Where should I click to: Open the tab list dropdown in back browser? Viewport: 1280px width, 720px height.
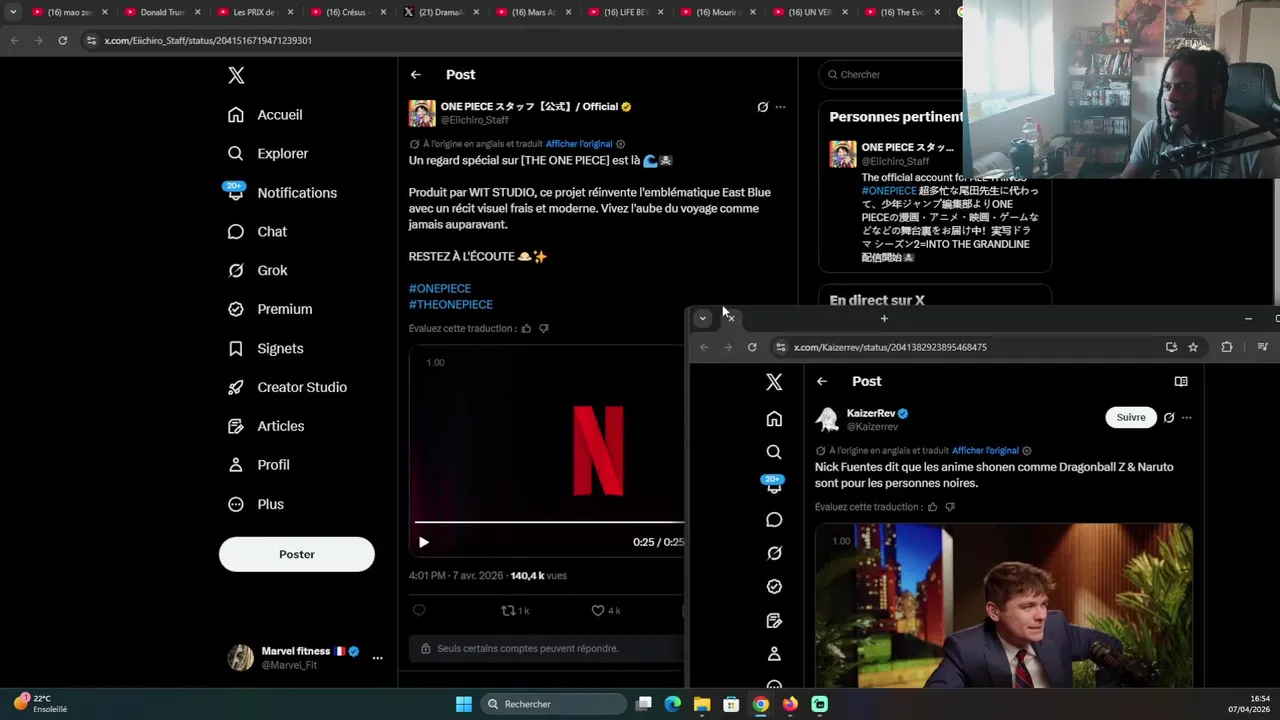point(13,12)
